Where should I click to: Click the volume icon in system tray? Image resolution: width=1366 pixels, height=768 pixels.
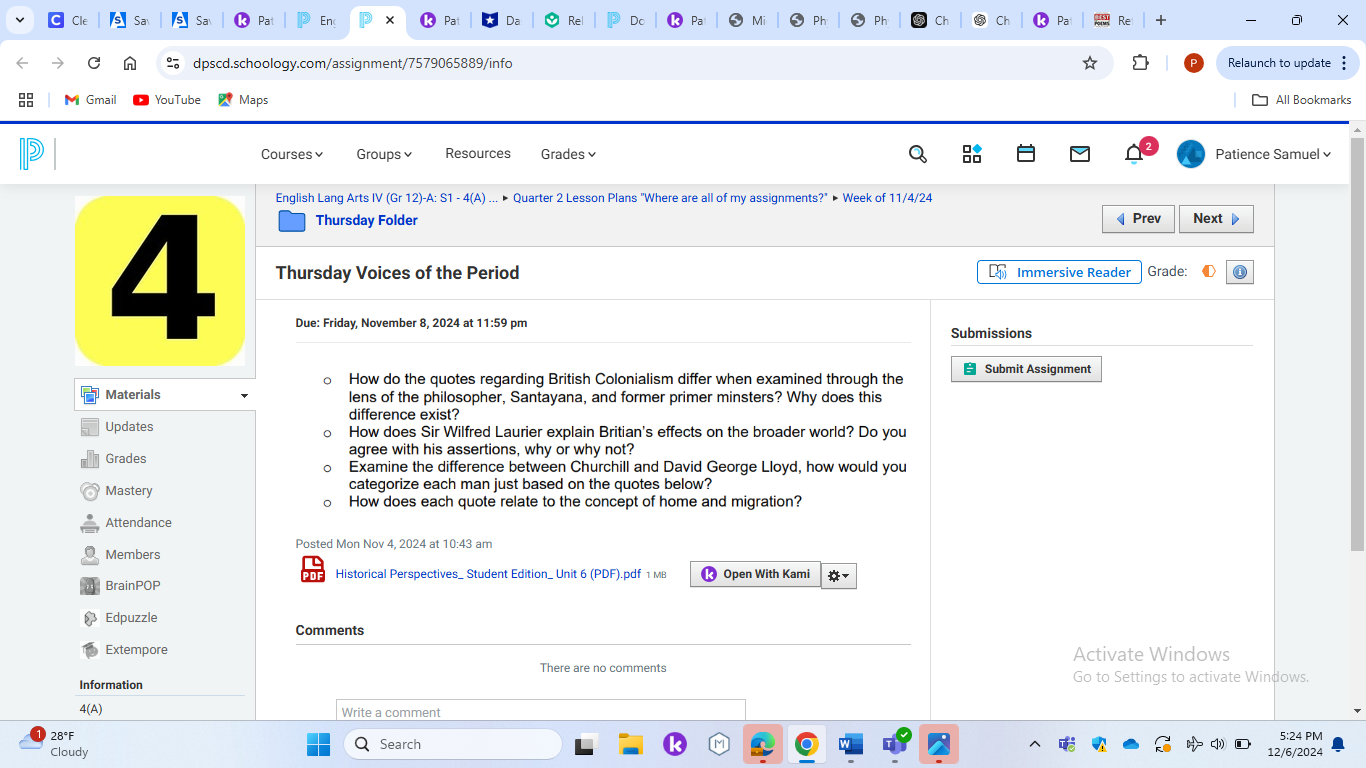point(1218,744)
